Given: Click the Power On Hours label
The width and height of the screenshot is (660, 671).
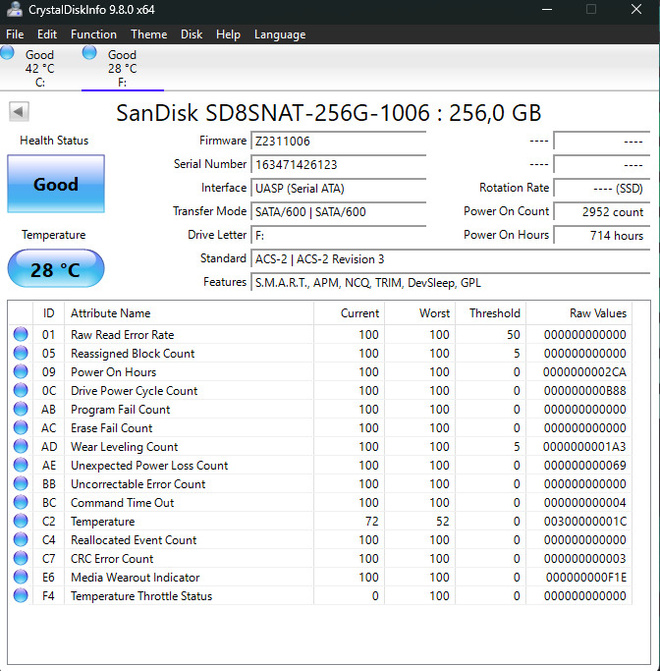Looking at the screenshot, I should pyautogui.click(x=506, y=235).
